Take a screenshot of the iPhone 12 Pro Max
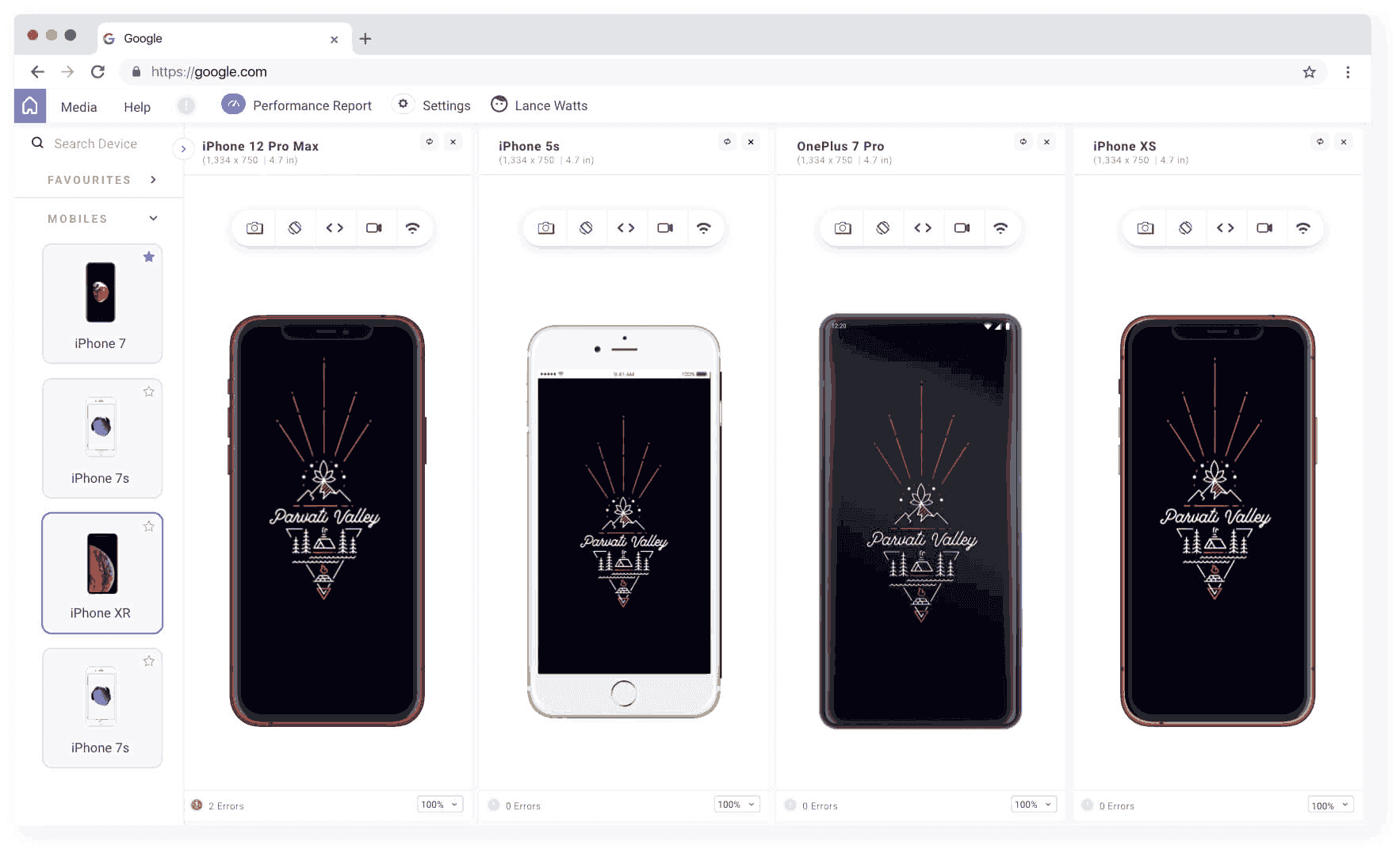1400x853 pixels. coord(254,228)
